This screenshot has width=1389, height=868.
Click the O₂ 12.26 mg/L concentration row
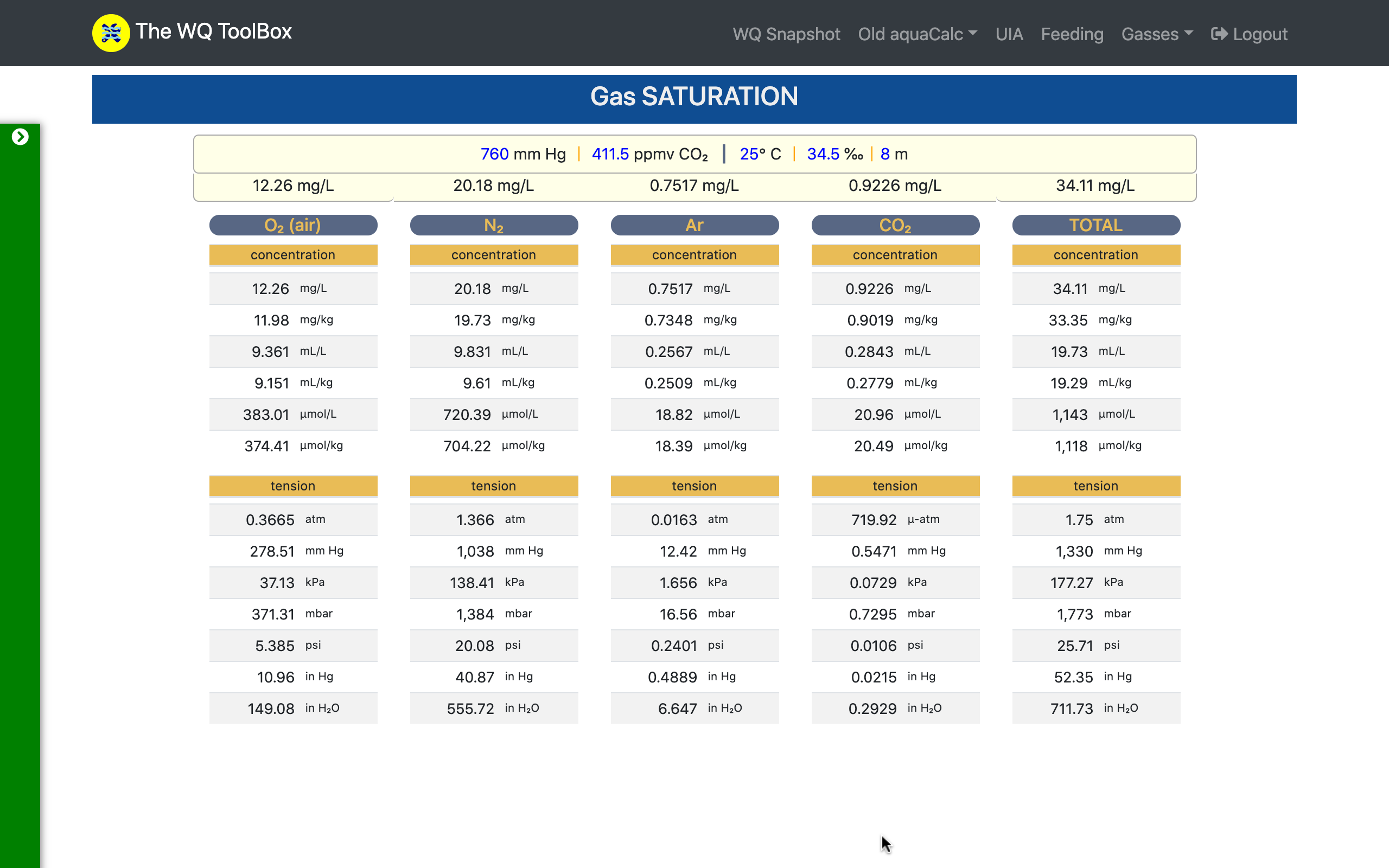click(x=293, y=288)
